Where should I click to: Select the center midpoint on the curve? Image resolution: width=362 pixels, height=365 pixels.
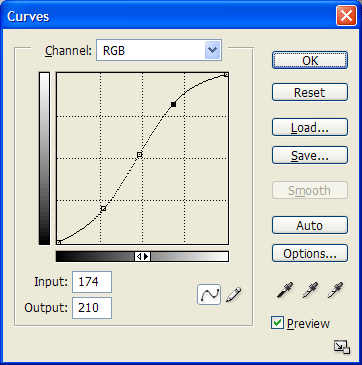[x=140, y=155]
